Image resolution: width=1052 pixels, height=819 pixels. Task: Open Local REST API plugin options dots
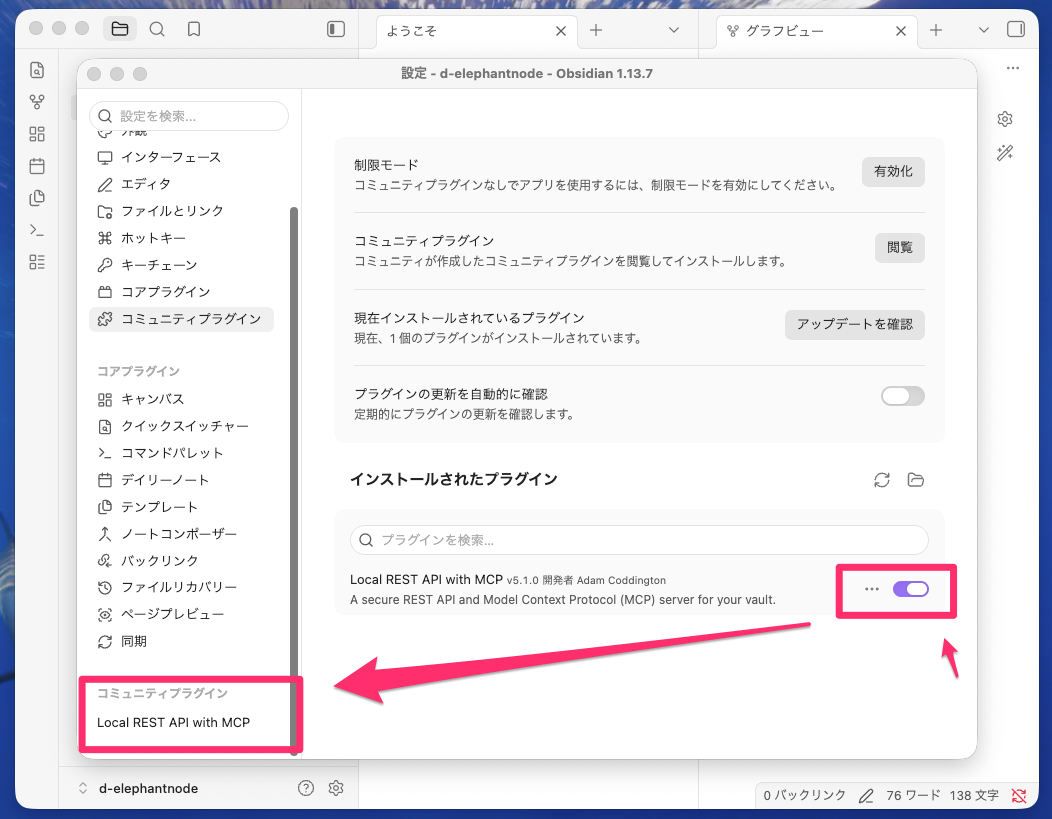872,589
